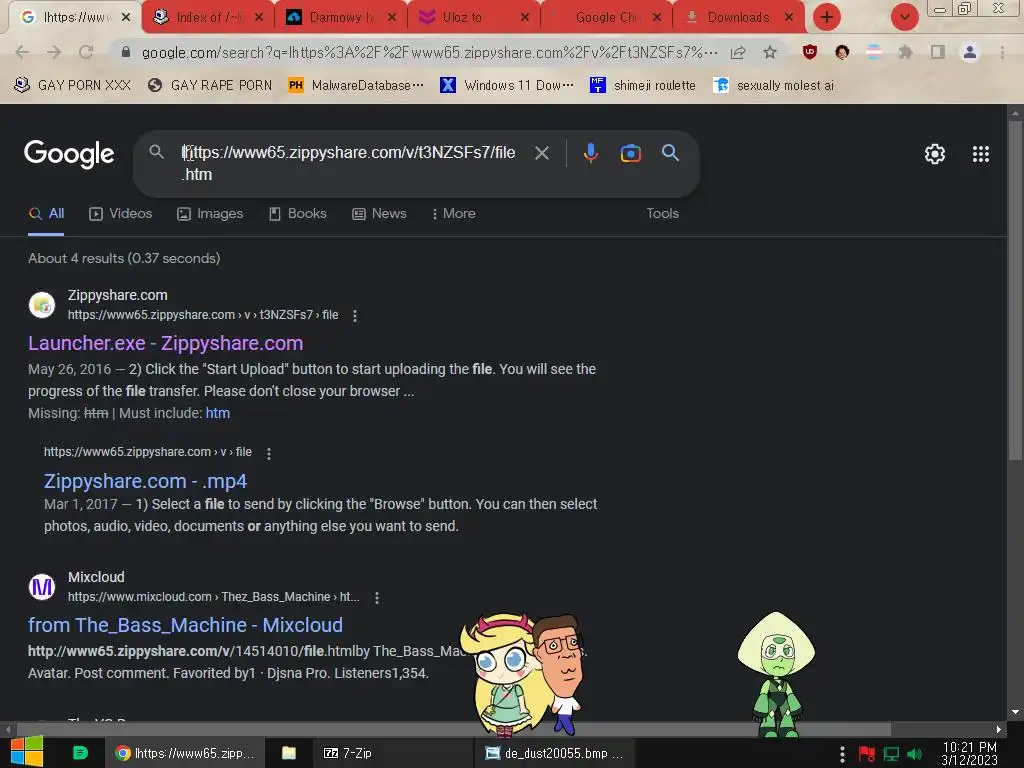Select the Books search filter
Image resolution: width=1024 pixels, height=768 pixels.
298,214
